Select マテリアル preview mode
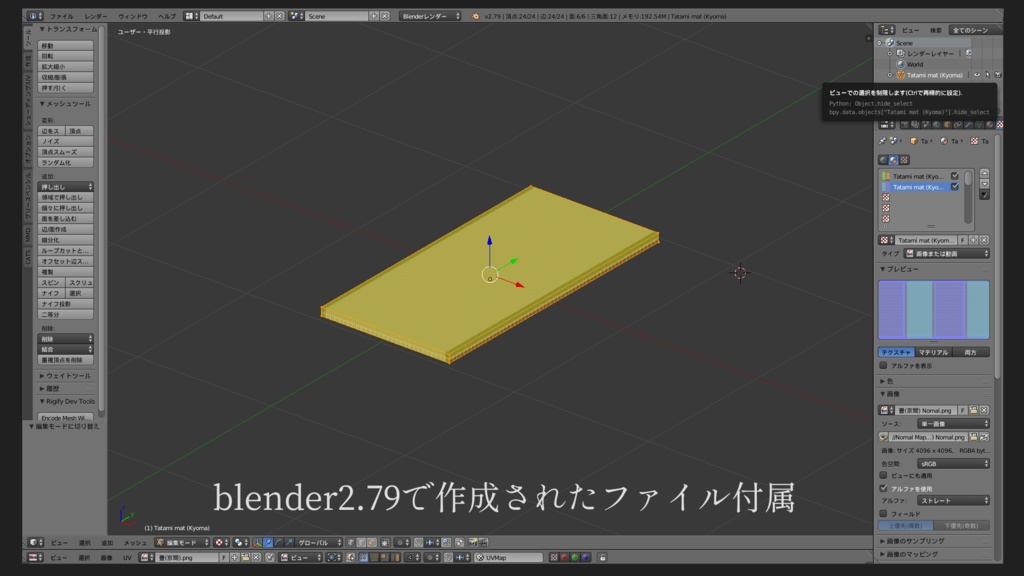 [933, 352]
